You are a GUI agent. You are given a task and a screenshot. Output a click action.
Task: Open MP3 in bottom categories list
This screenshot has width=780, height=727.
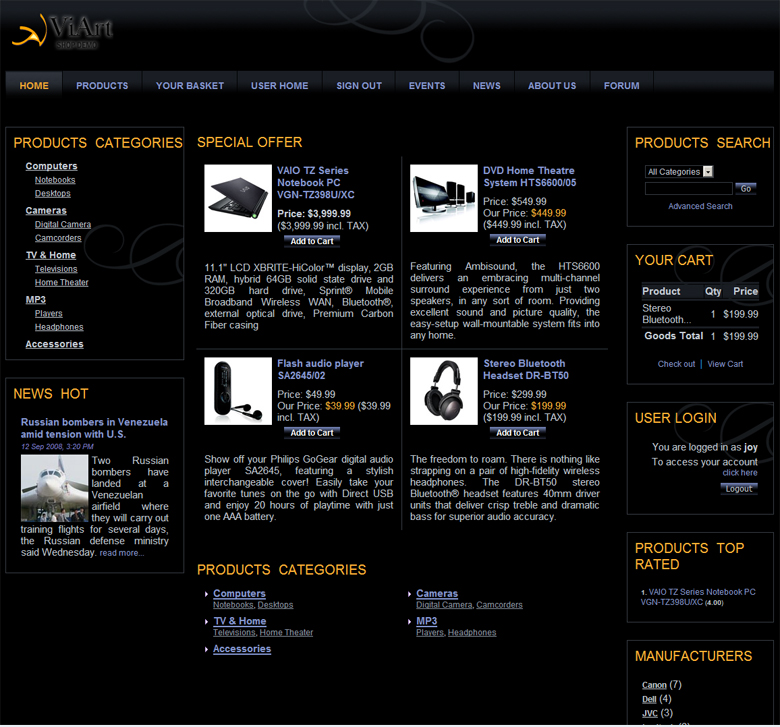426,621
